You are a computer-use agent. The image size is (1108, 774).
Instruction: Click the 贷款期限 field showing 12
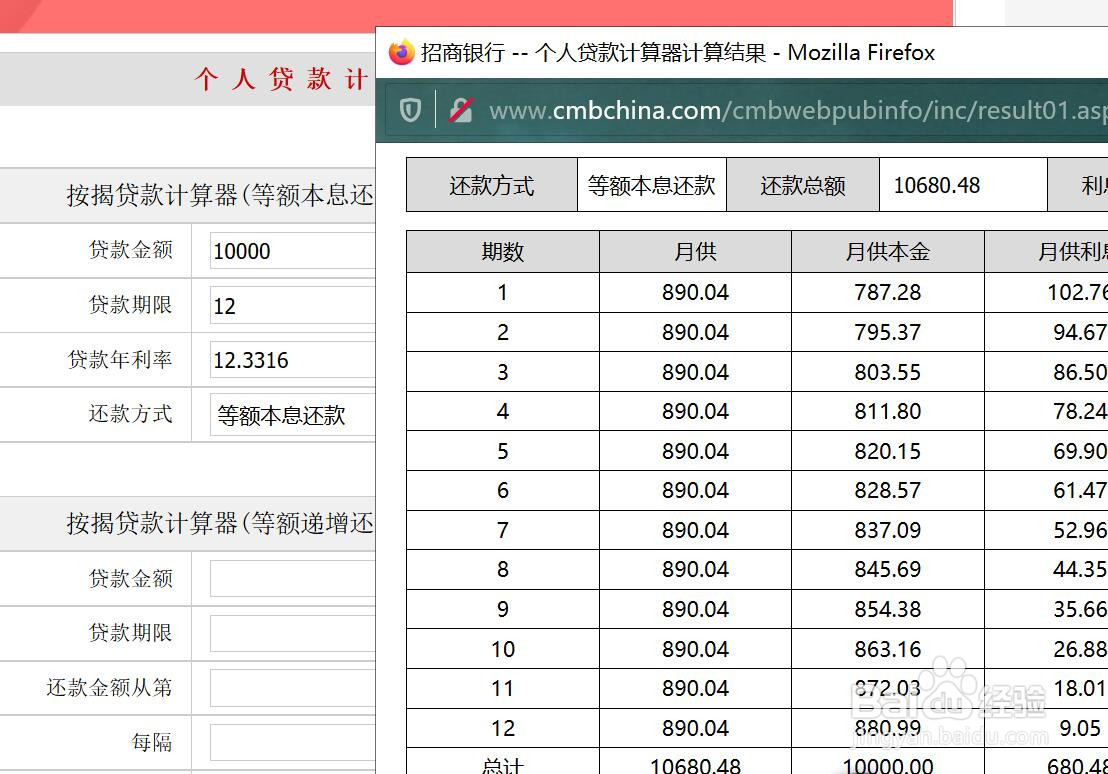click(291, 305)
